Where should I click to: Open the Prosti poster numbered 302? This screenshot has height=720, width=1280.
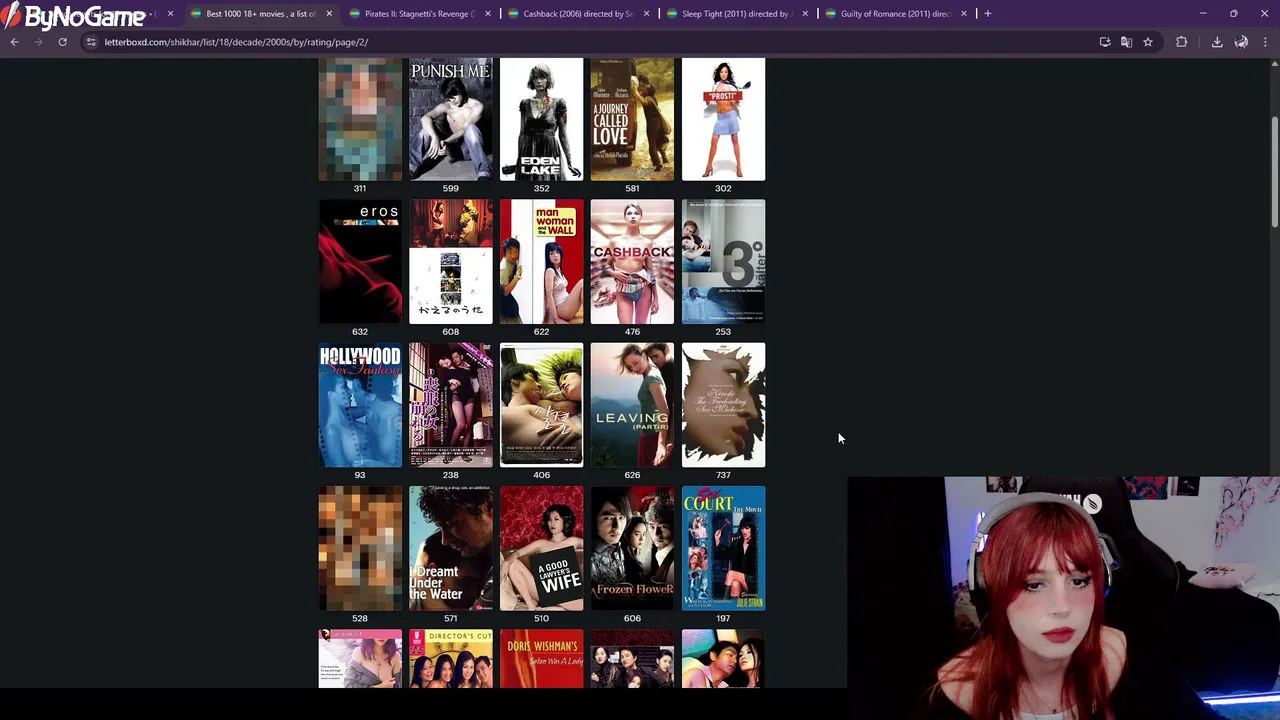tap(723, 119)
